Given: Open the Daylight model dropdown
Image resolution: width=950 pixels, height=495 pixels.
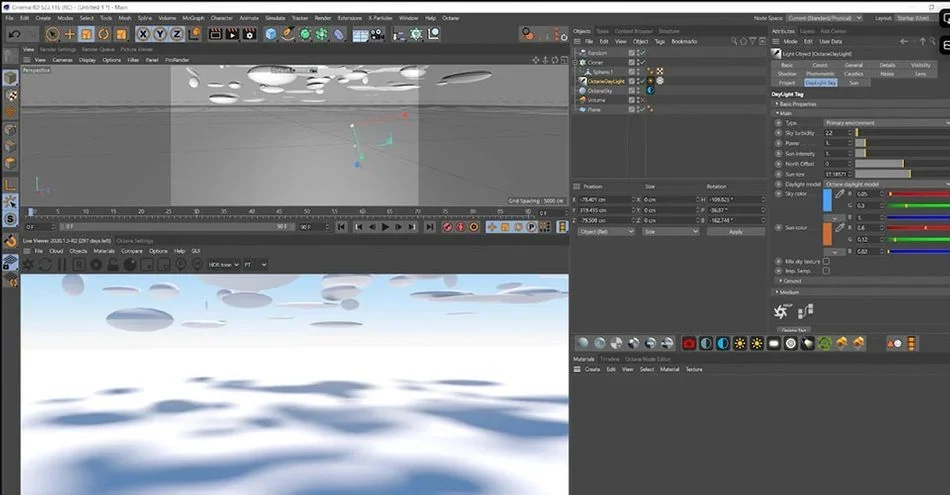Looking at the screenshot, I should tap(886, 184).
